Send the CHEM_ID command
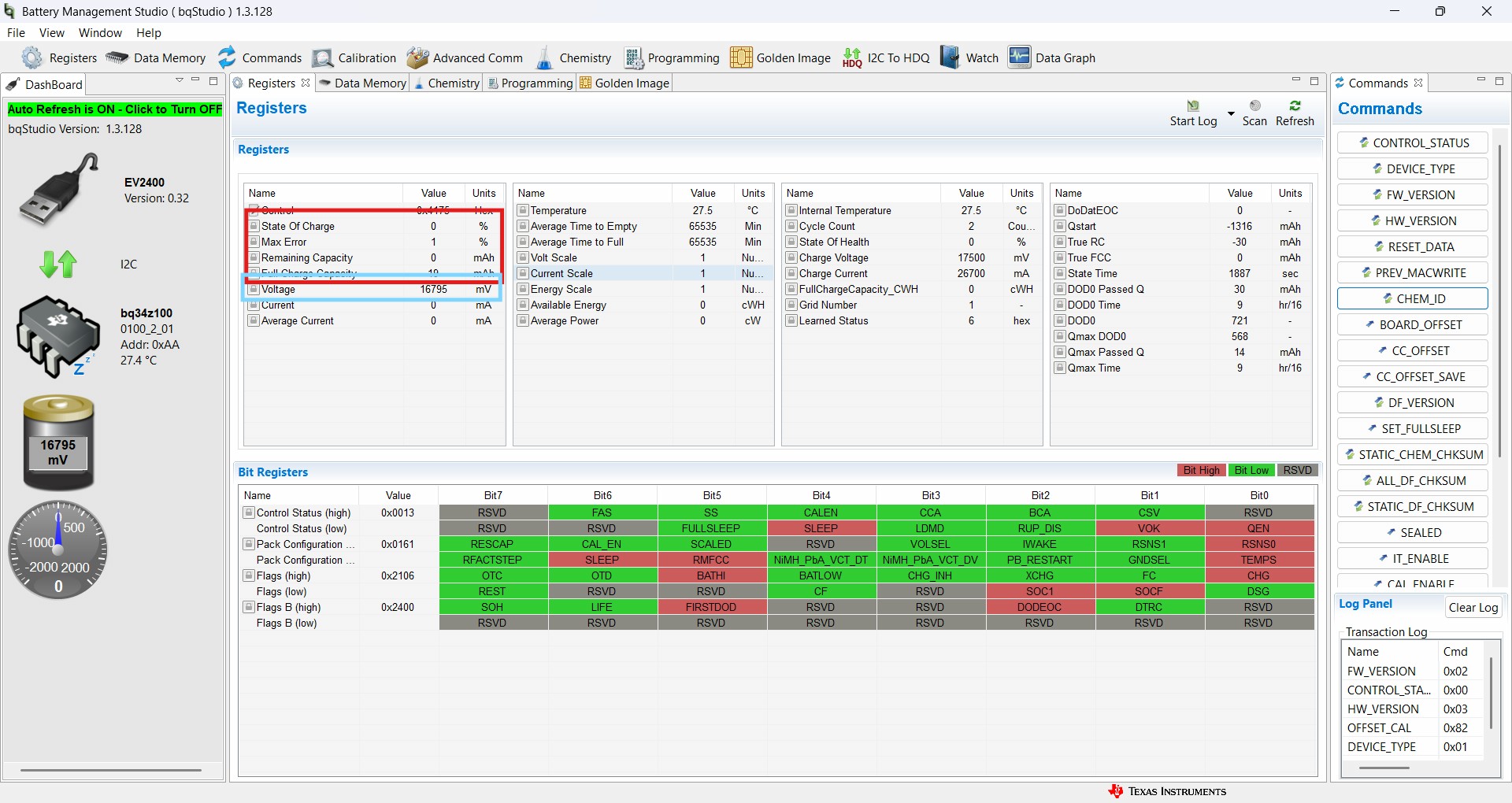The width and height of the screenshot is (1512, 803). (1413, 298)
